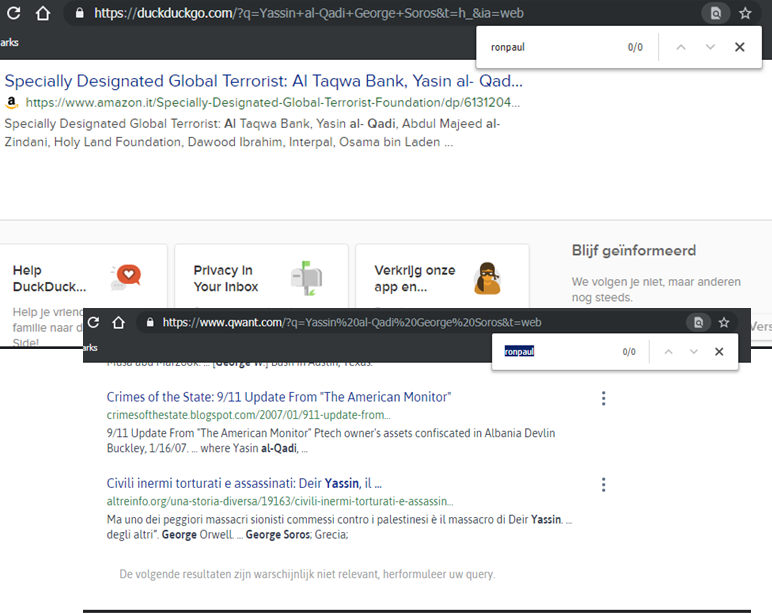772x614 pixels.
Task: Open the Help DuckDuck... card
Action: (82, 296)
